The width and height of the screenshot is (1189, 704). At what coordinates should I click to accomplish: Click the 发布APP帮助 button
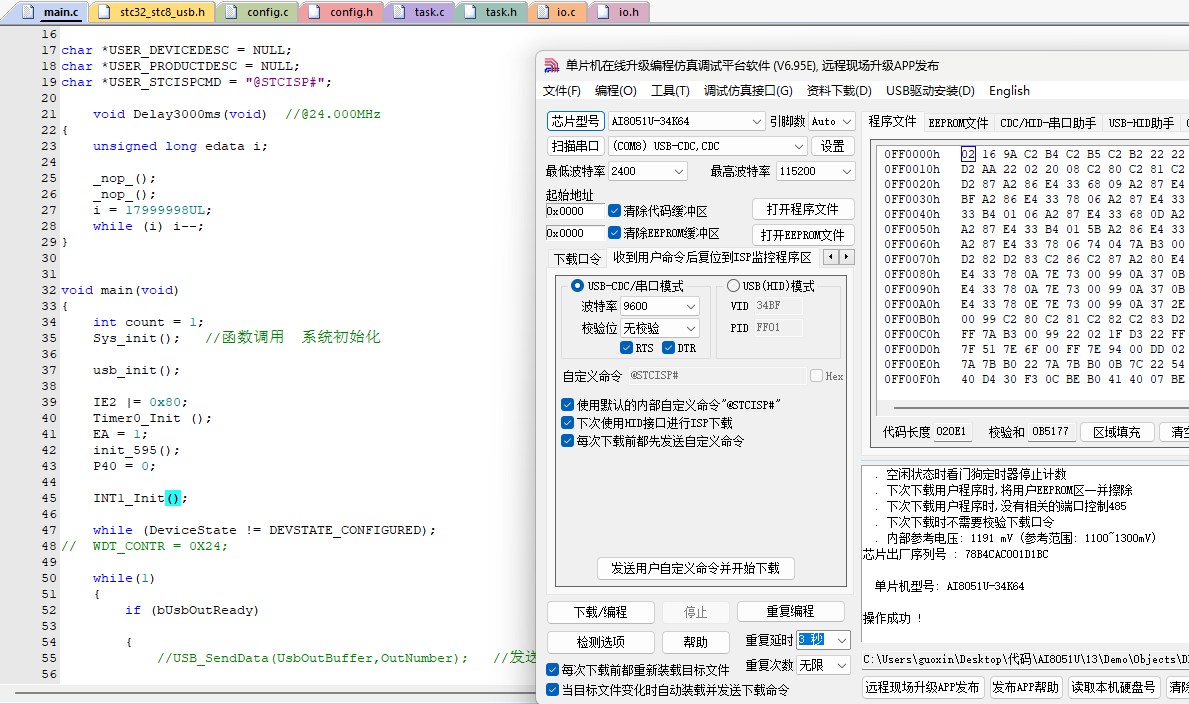(1024, 687)
